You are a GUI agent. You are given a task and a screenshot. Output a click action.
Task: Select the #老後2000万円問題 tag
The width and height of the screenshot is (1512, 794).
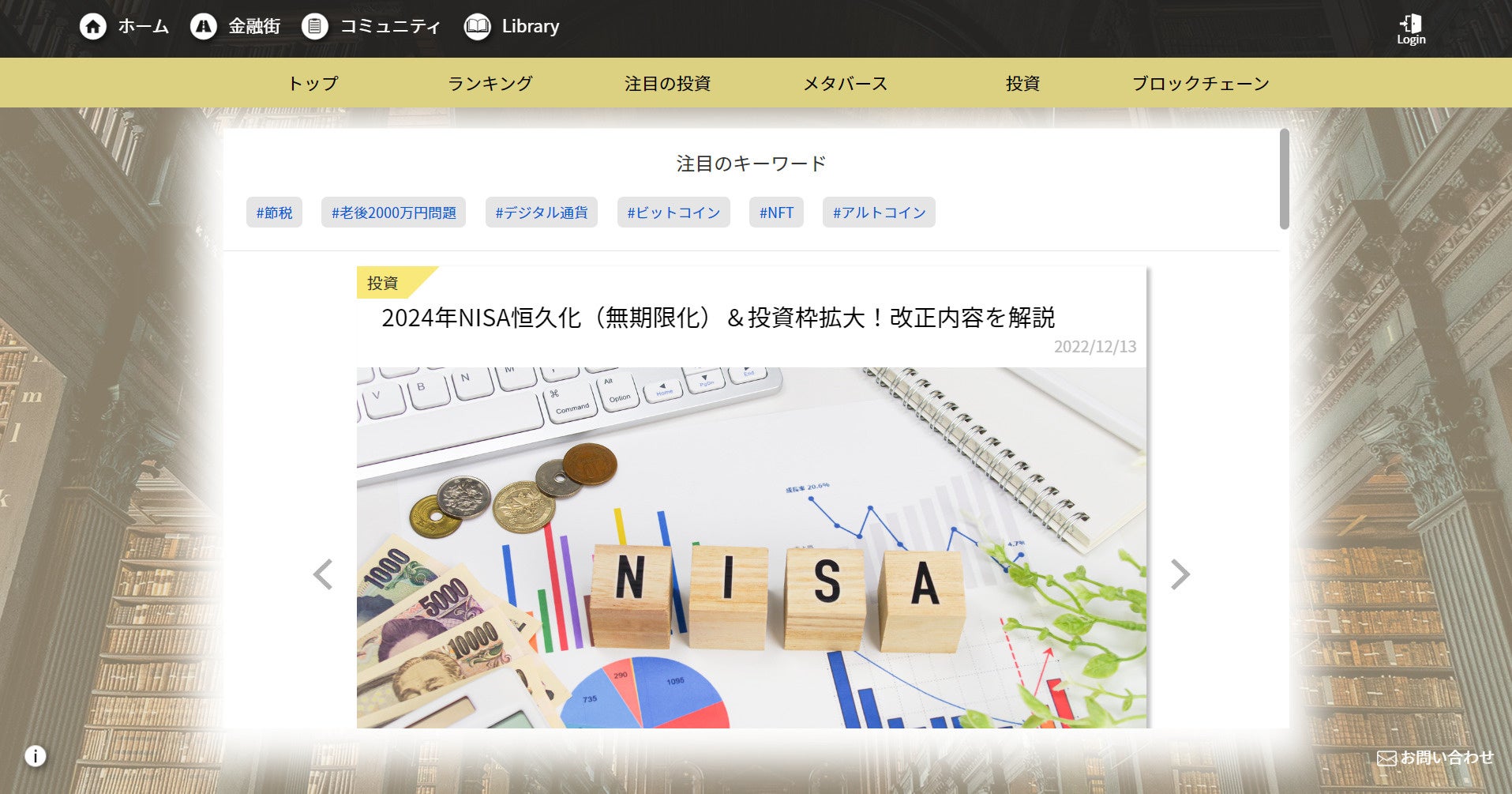393,213
